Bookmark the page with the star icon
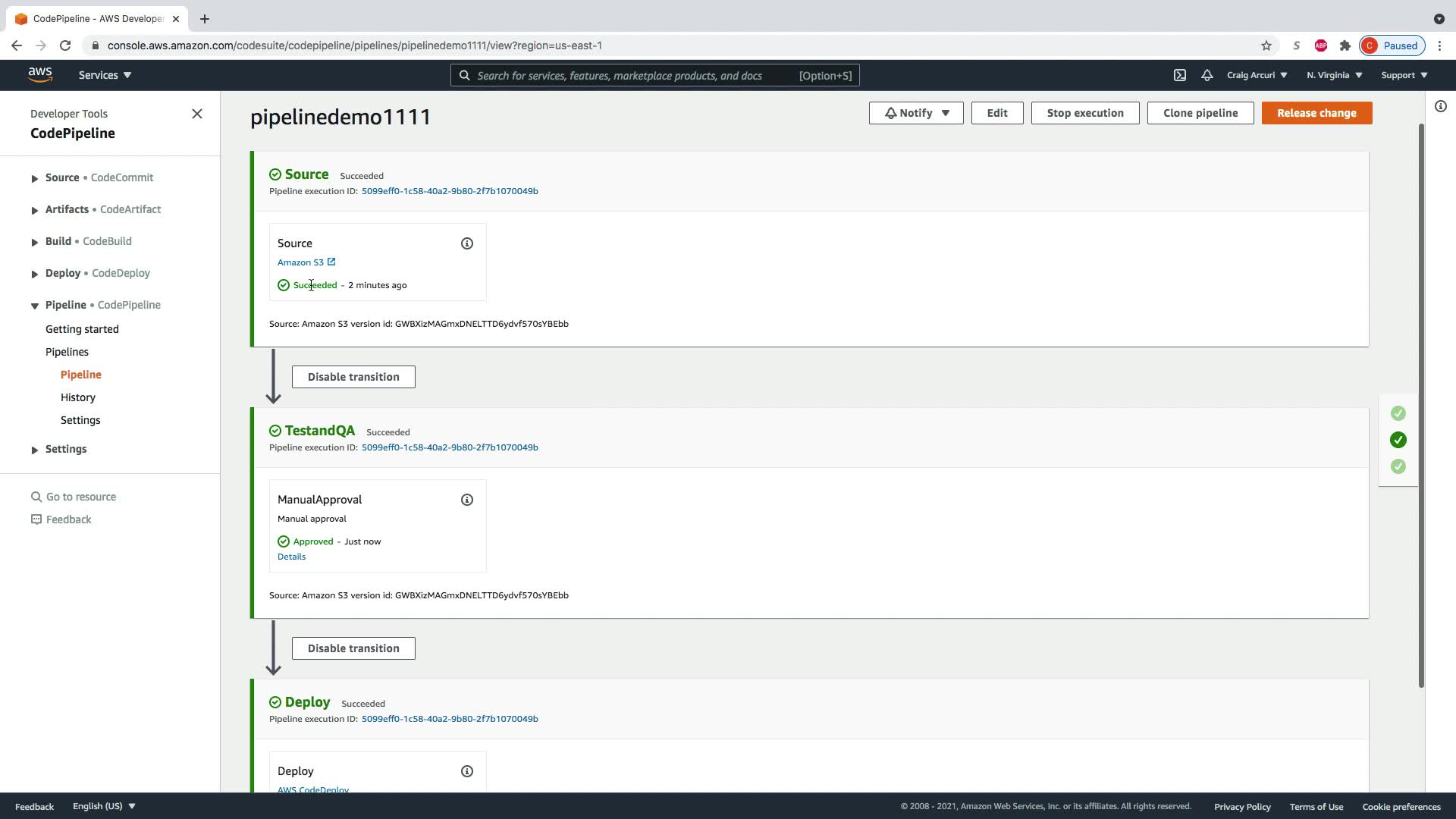Viewport: 1456px width, 819px height. click(x=1266, y=45)
